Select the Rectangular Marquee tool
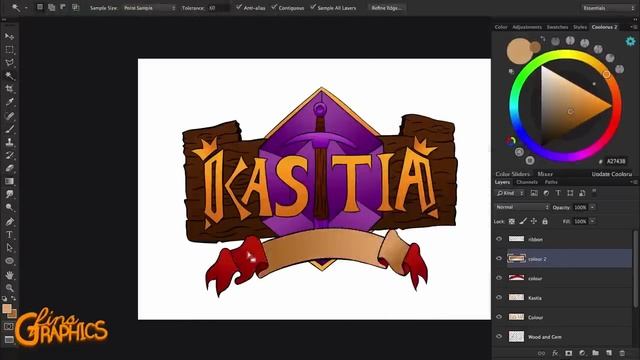 coord(9,50)
